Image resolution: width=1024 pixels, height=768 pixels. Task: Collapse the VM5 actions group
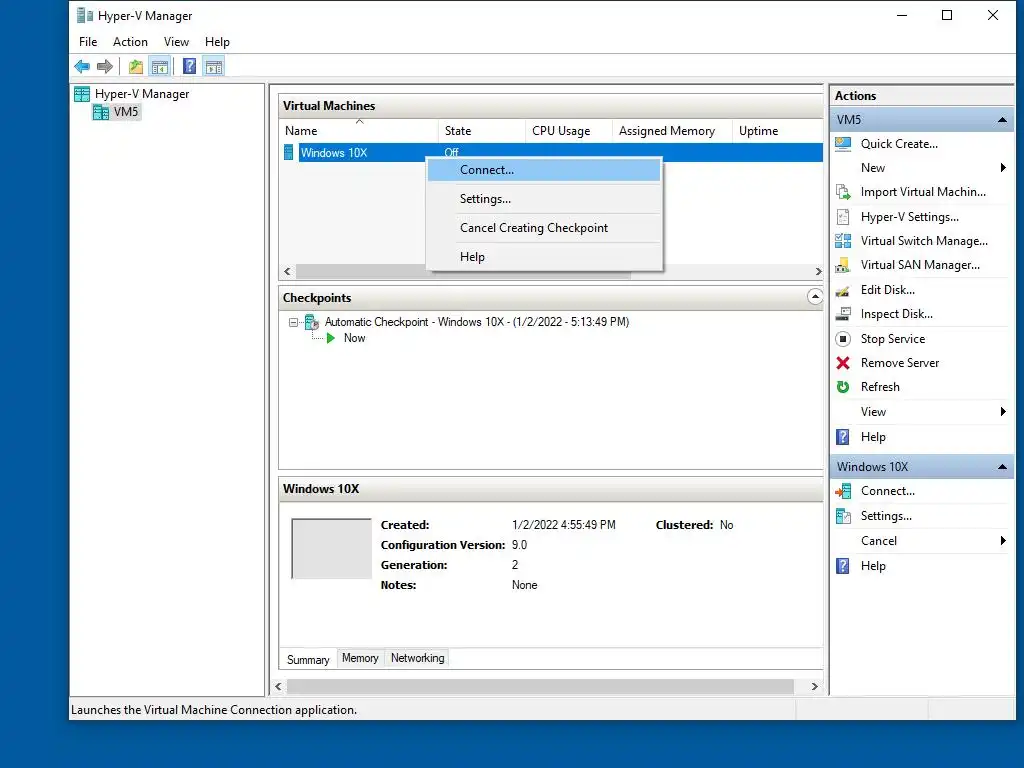coord(1002,120)
